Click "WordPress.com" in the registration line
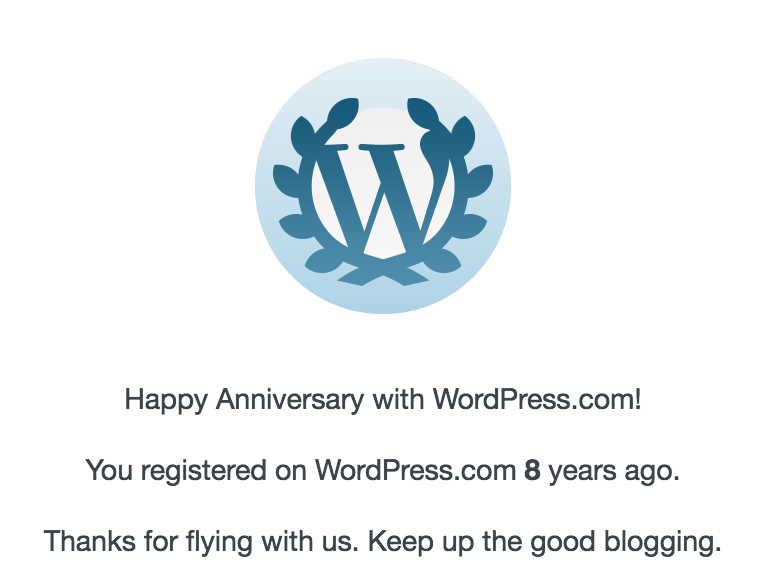The width and height of the screenshot is (768, 584). point(415,471)
